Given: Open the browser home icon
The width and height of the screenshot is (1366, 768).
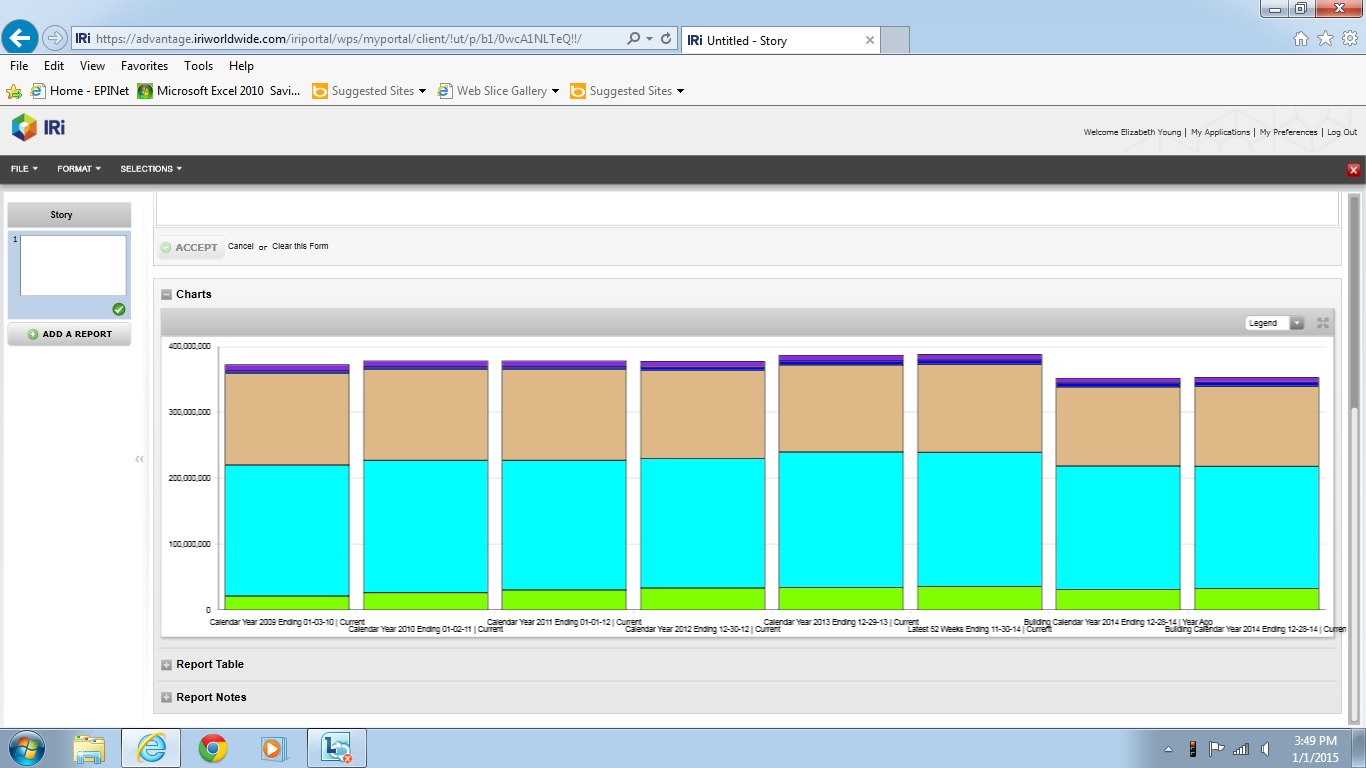Looking at the screenshot, I should 1301,39.
